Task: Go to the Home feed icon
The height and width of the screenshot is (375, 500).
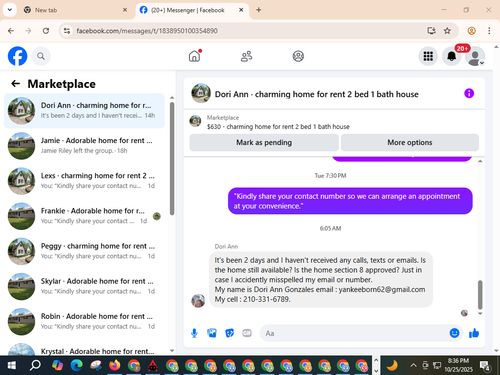Action: click(x=194, y=56)
